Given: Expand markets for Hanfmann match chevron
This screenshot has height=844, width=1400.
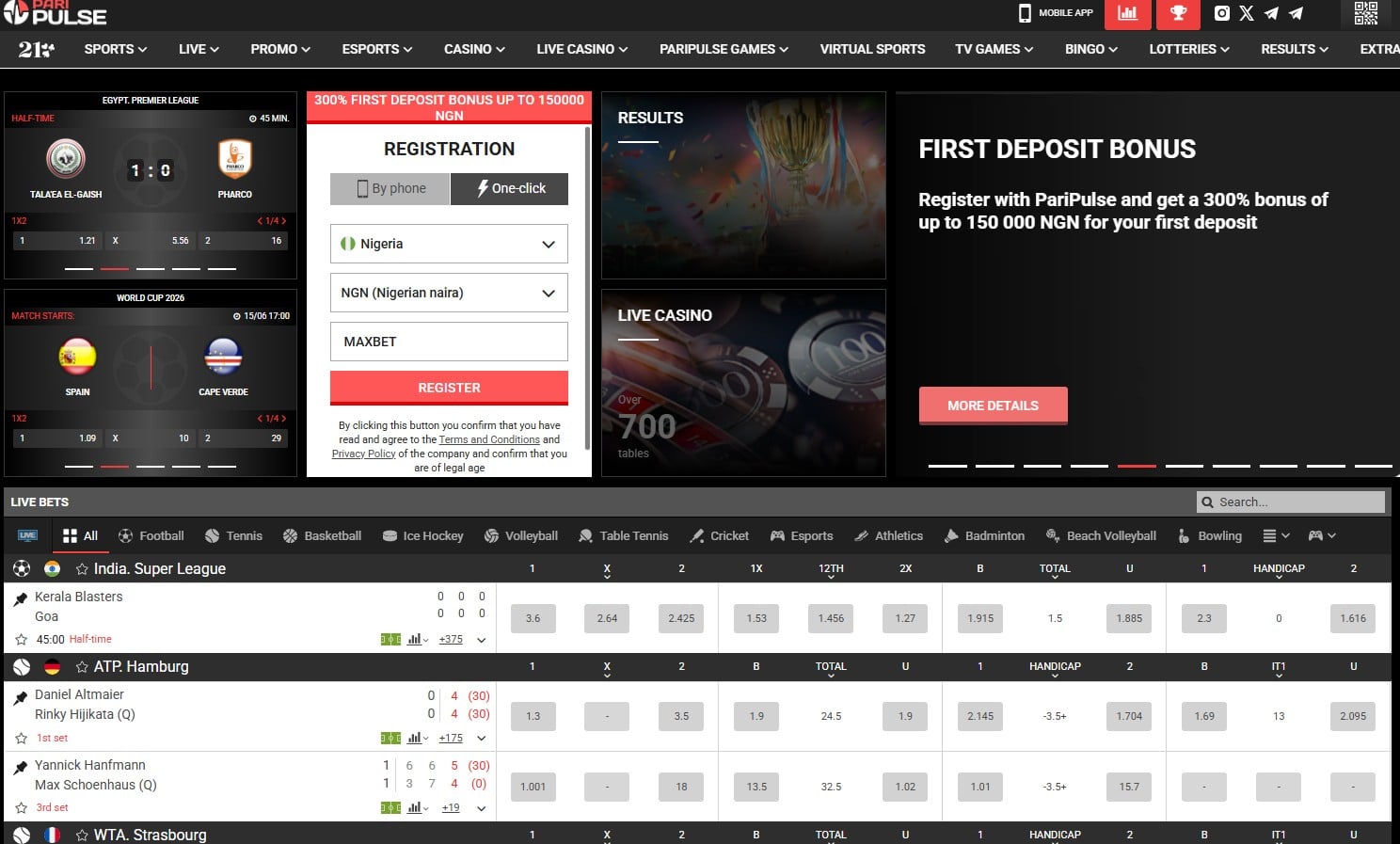Looking at the screenshot, I should 481,808.
